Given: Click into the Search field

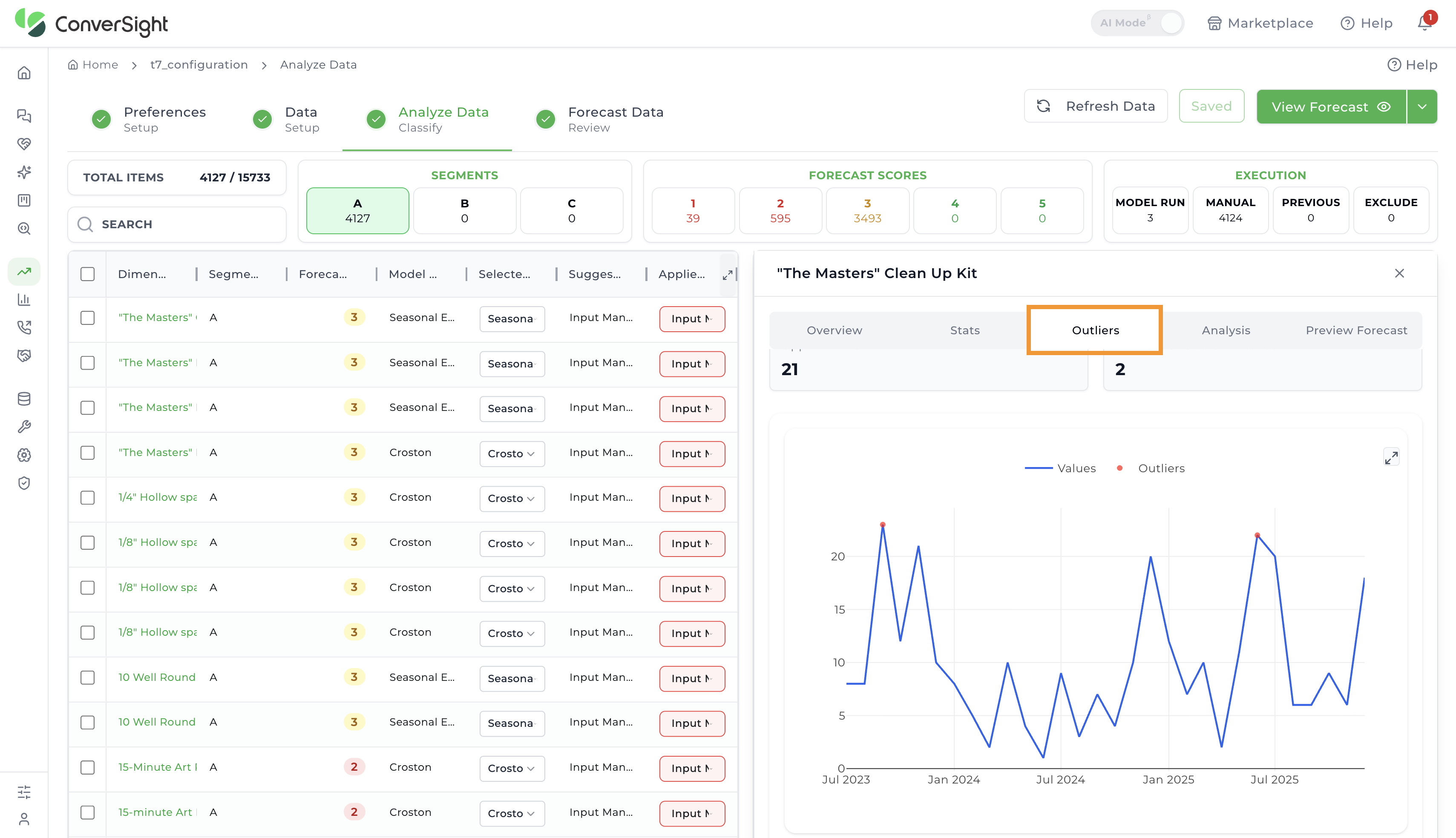Looking at the screenshot, I should pos(177,224).
